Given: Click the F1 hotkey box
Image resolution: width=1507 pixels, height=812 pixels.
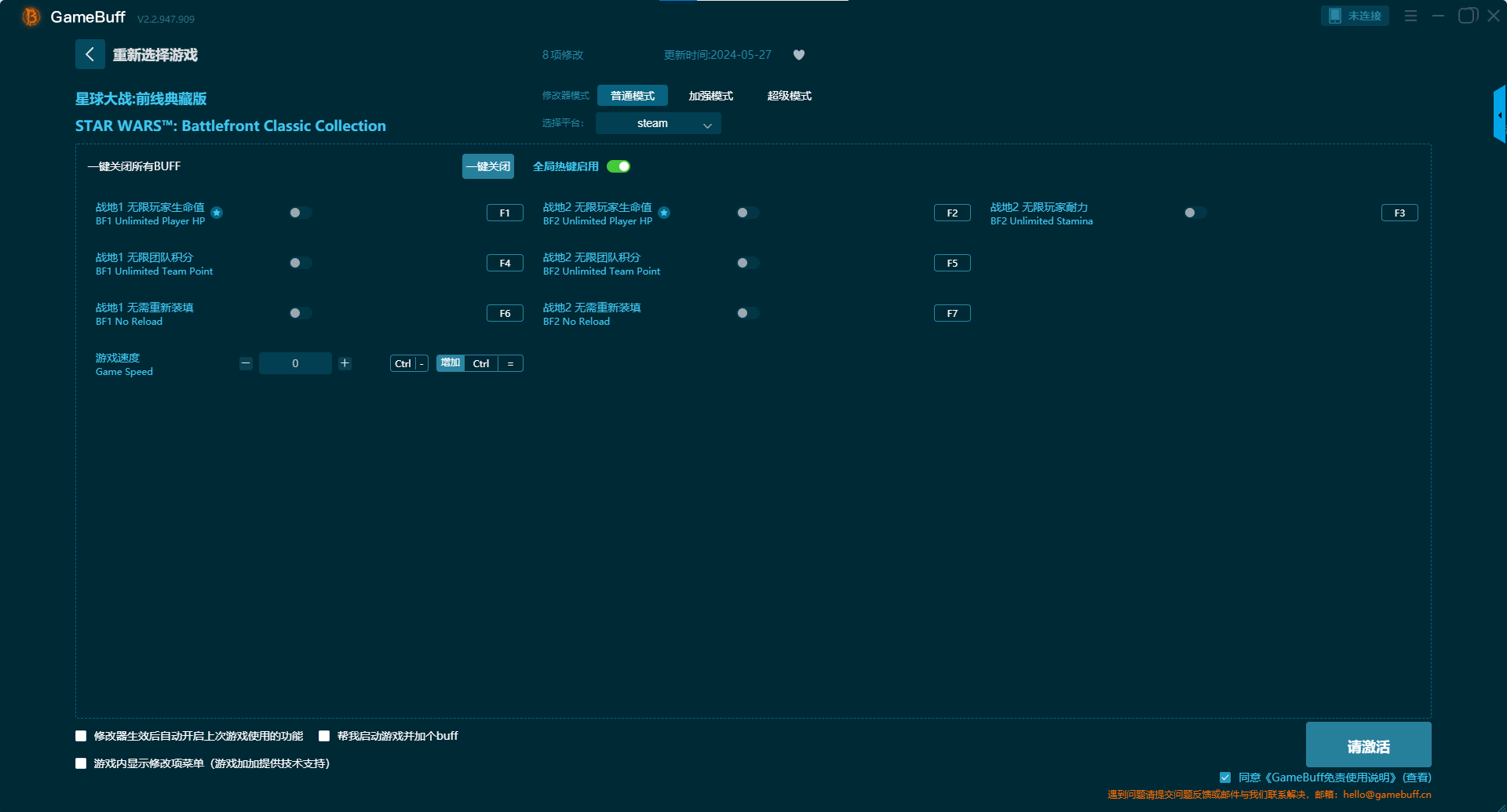Looking at the screenshot, I should pos(505,213).
